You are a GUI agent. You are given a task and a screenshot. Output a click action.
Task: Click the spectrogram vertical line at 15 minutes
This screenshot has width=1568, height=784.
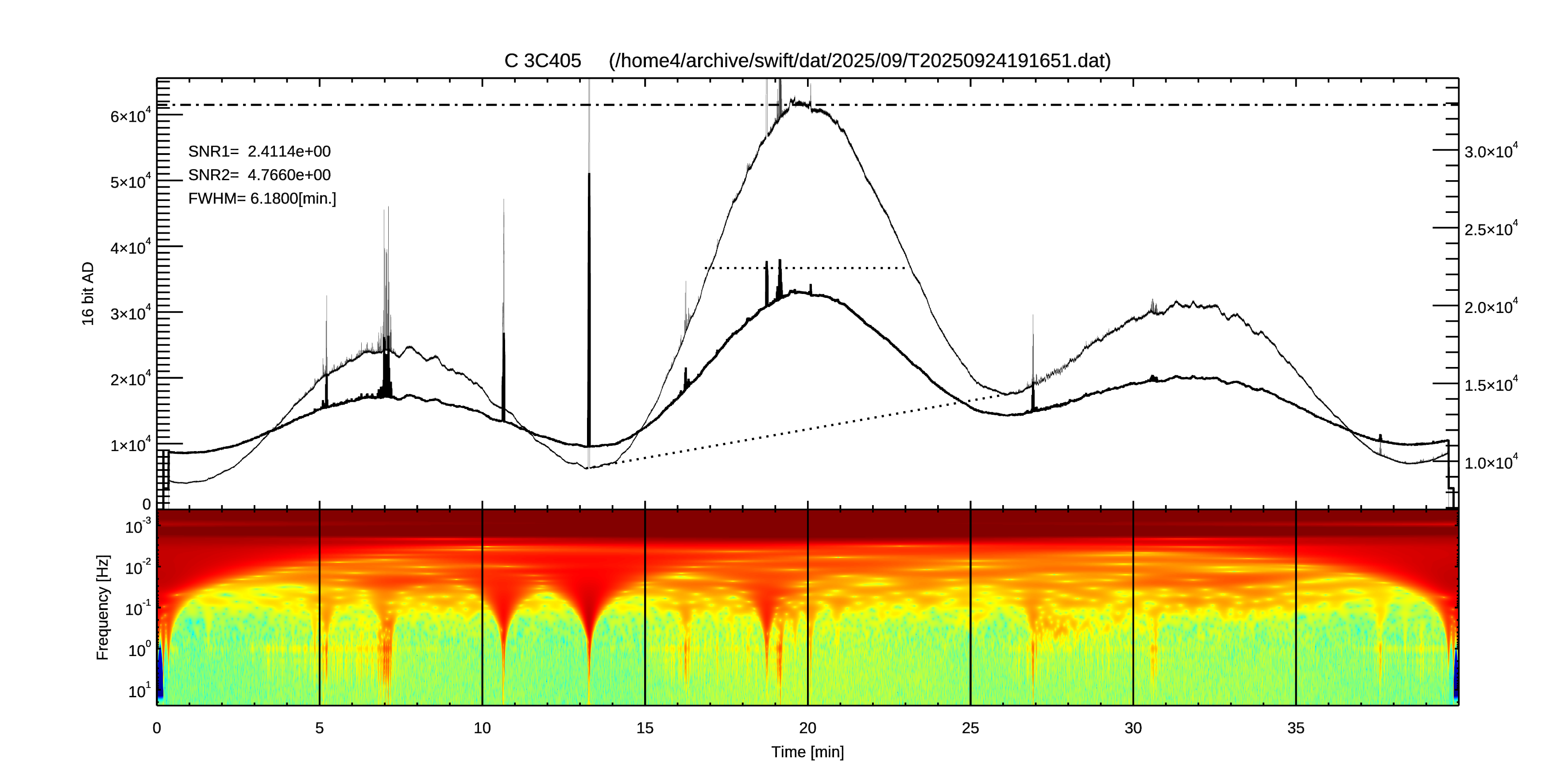[645, 609]
